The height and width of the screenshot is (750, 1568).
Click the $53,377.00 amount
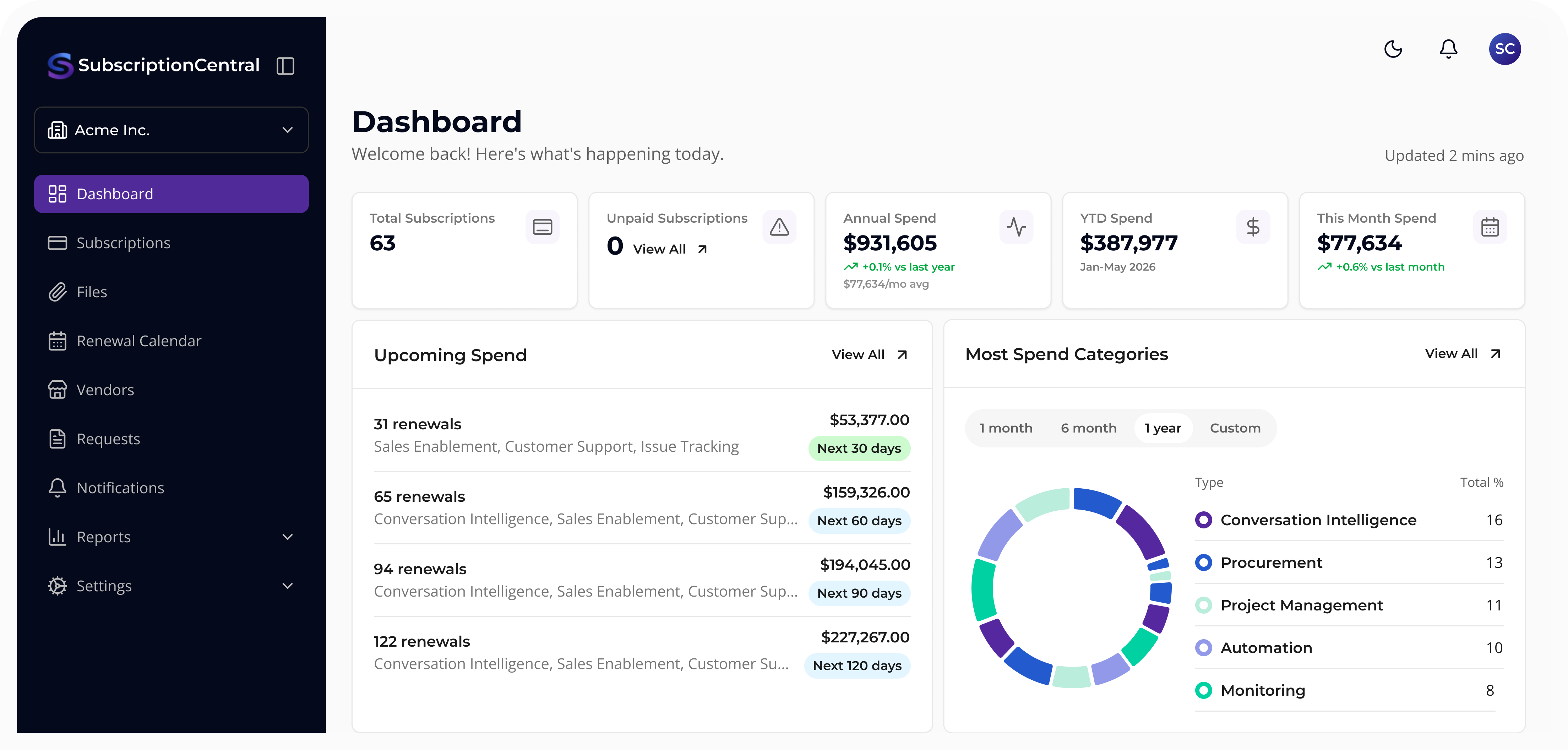point(869,420)
